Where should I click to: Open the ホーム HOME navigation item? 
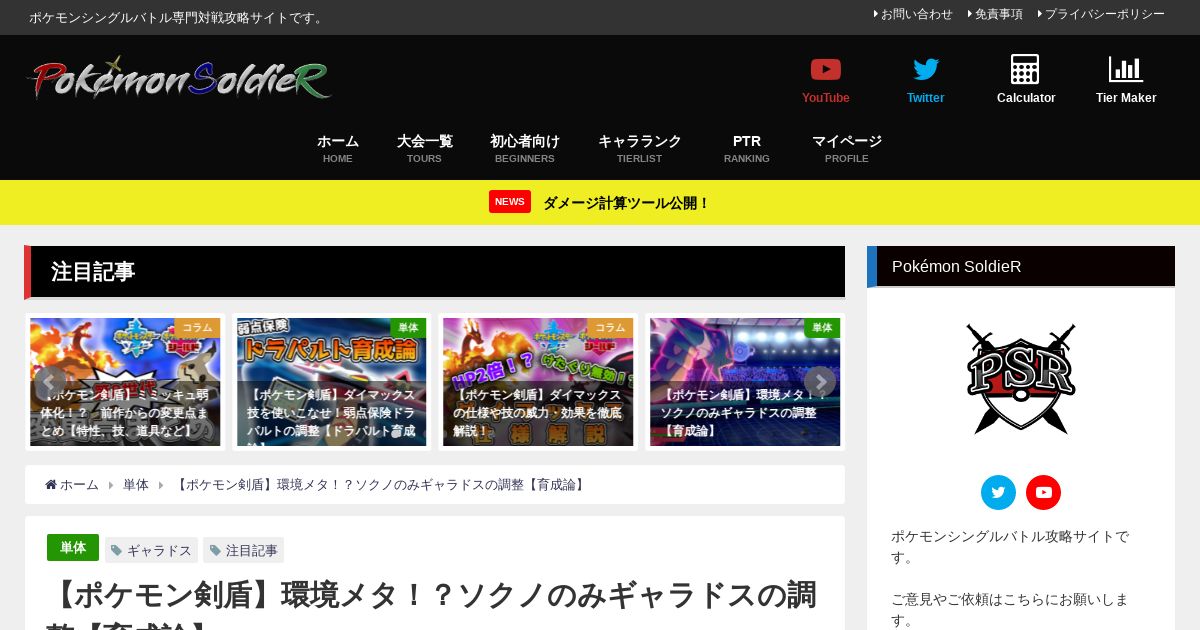tap(338, 148)
